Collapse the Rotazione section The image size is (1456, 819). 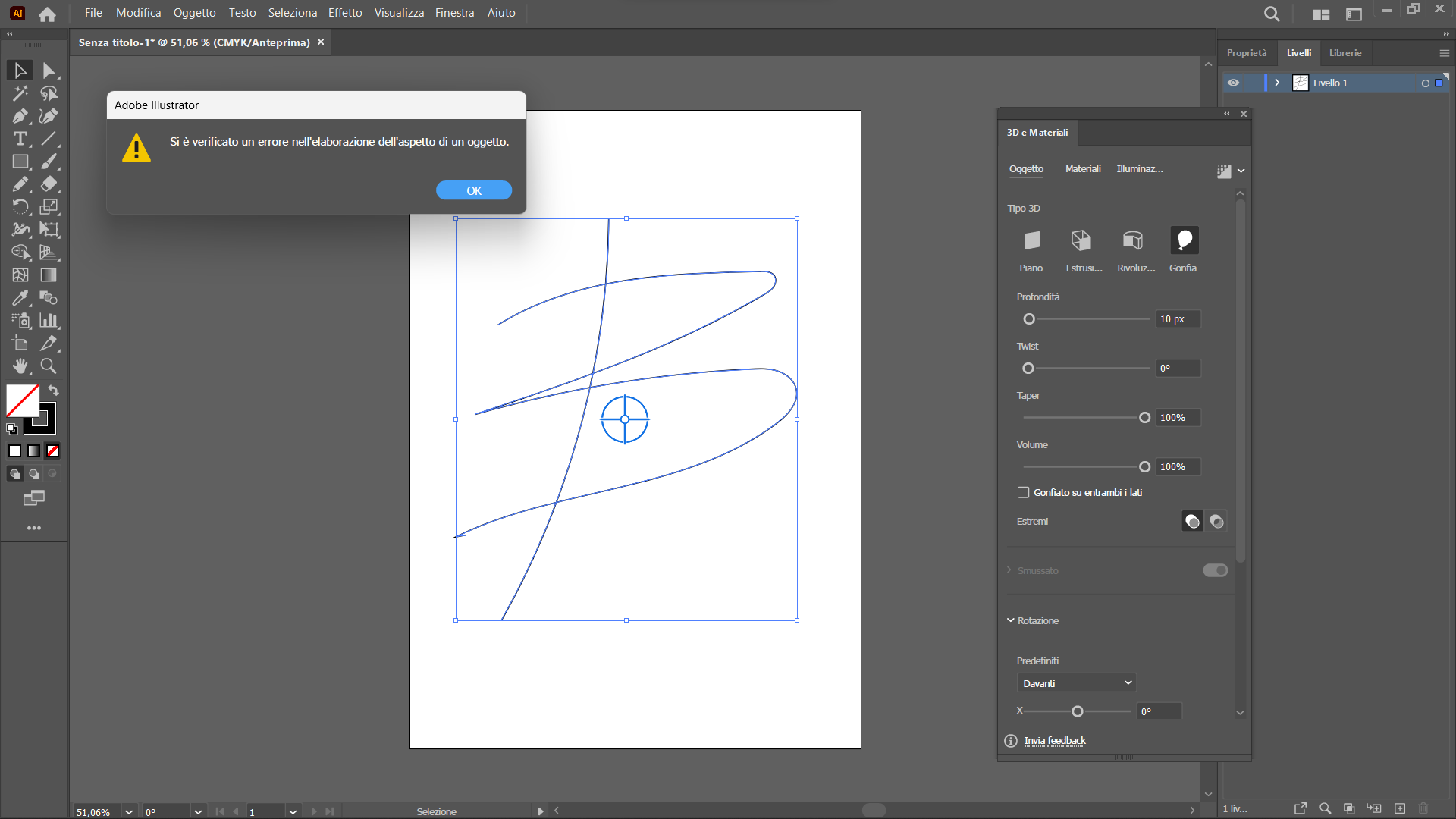tap(1010, 620)
